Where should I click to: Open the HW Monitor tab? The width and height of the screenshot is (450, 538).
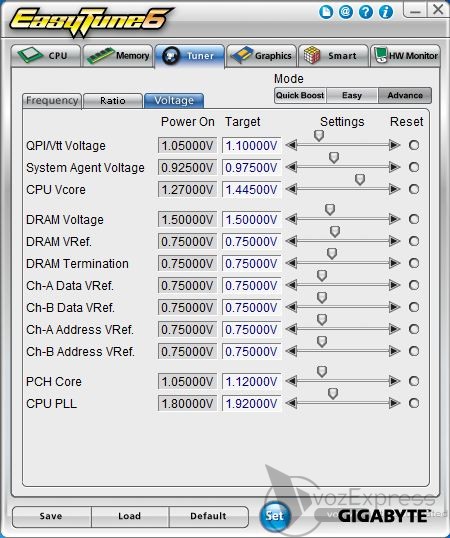[x=405, y=56]
